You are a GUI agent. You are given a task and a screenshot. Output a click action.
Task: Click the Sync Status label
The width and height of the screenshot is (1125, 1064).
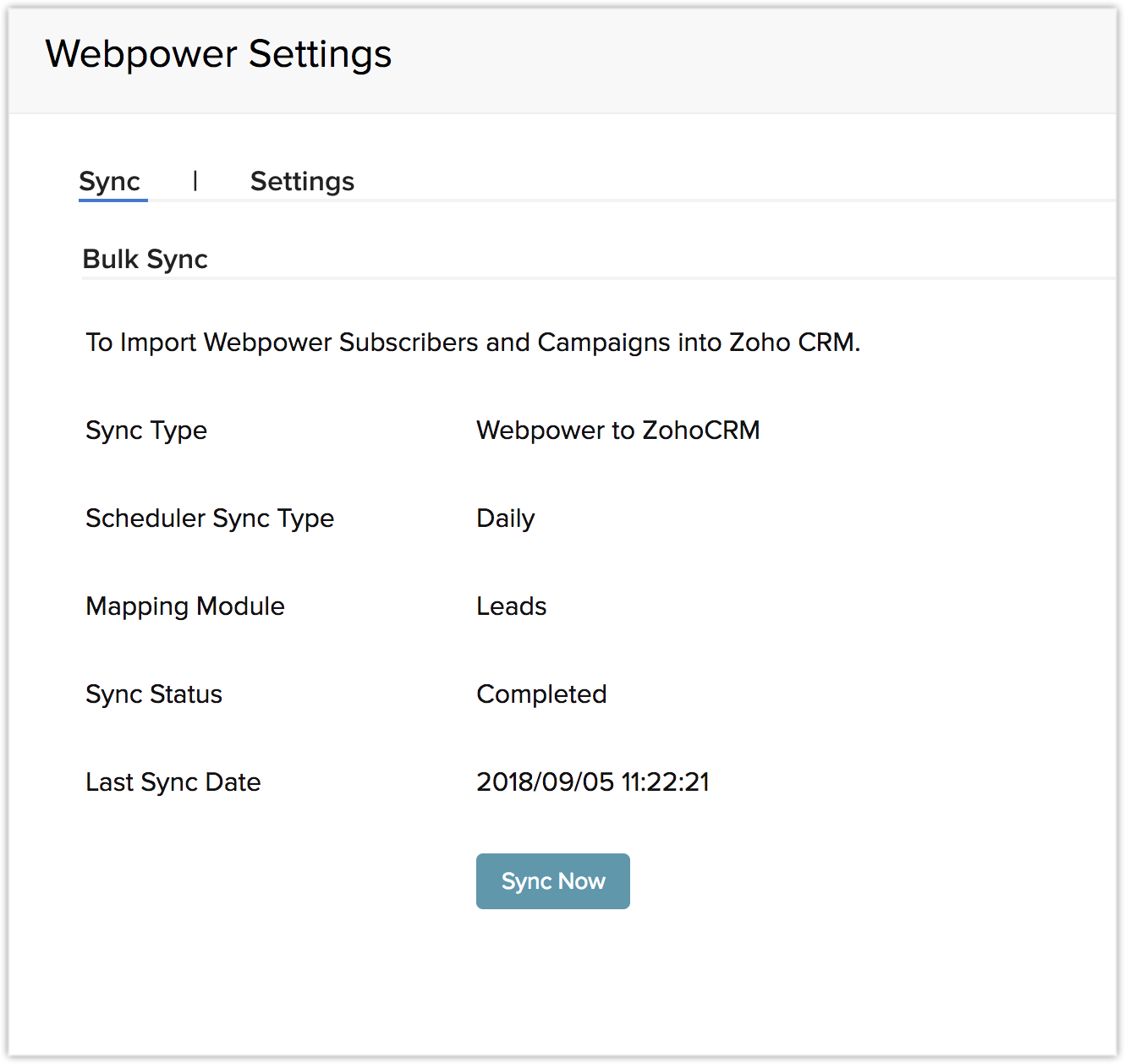154,694
